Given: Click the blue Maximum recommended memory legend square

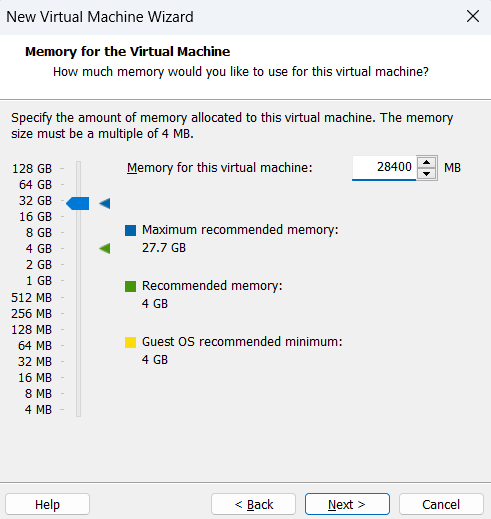Looking at the screenshot, I should coord(130,230).
